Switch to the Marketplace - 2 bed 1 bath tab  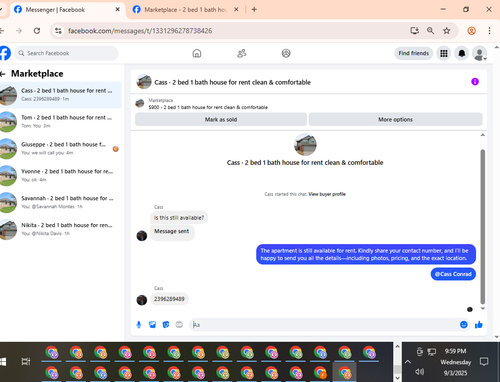pyautogui.click(x=186, y=10)
